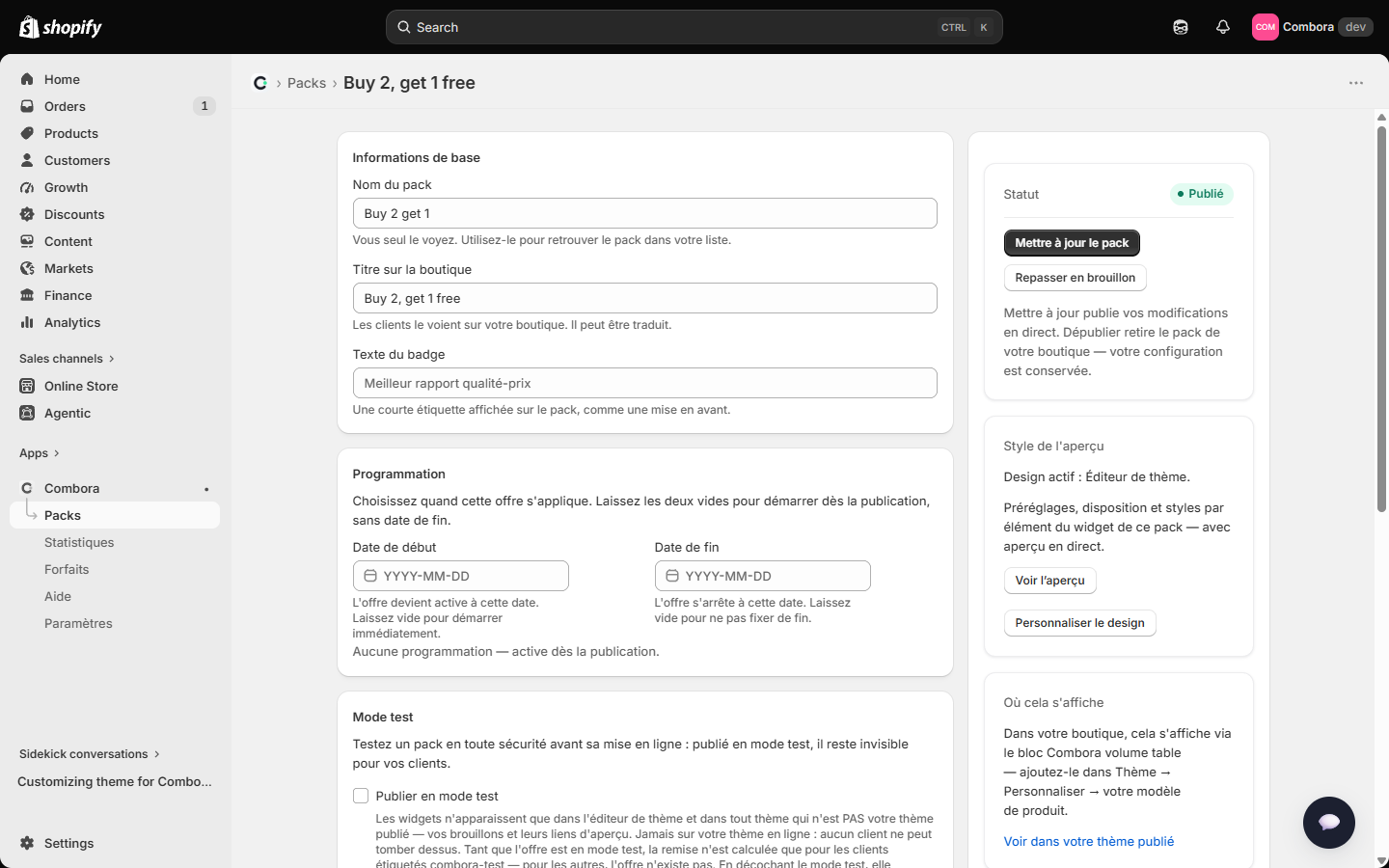Expand the Apps section
This screenshot has height=868, width=1389.
40,453
